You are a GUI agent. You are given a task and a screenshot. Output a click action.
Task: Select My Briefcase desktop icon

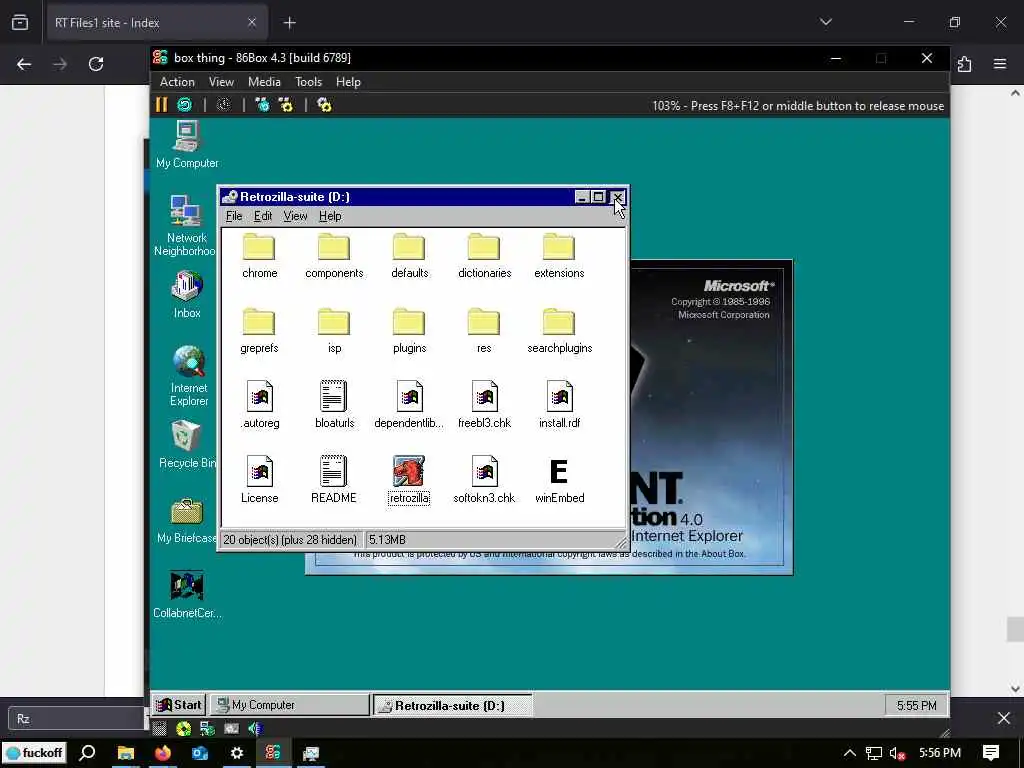coord(187,520)
